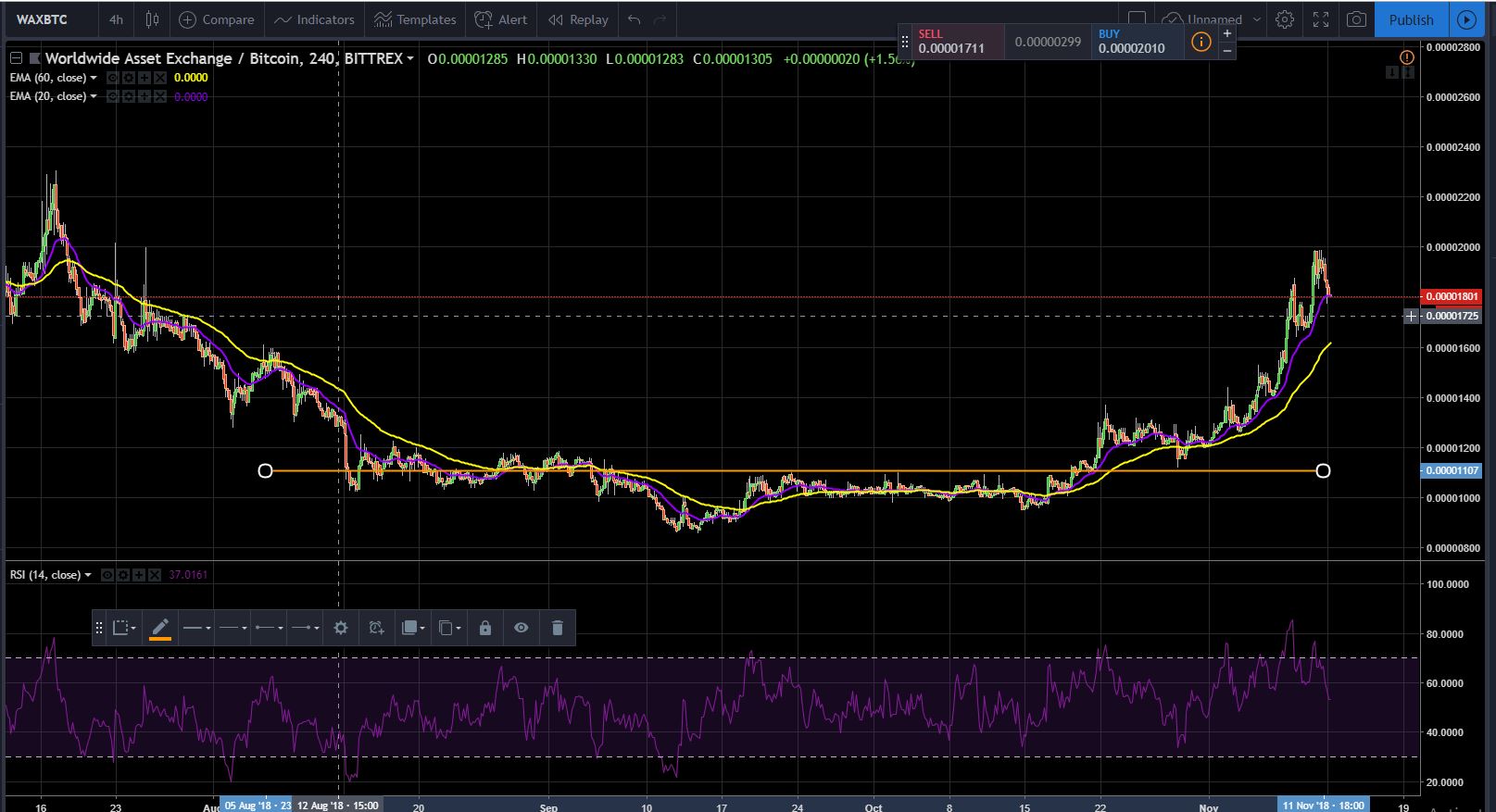Add alert on drawing with alarm-clock icon
The image size is (1496, 812).
click(376, 628)
